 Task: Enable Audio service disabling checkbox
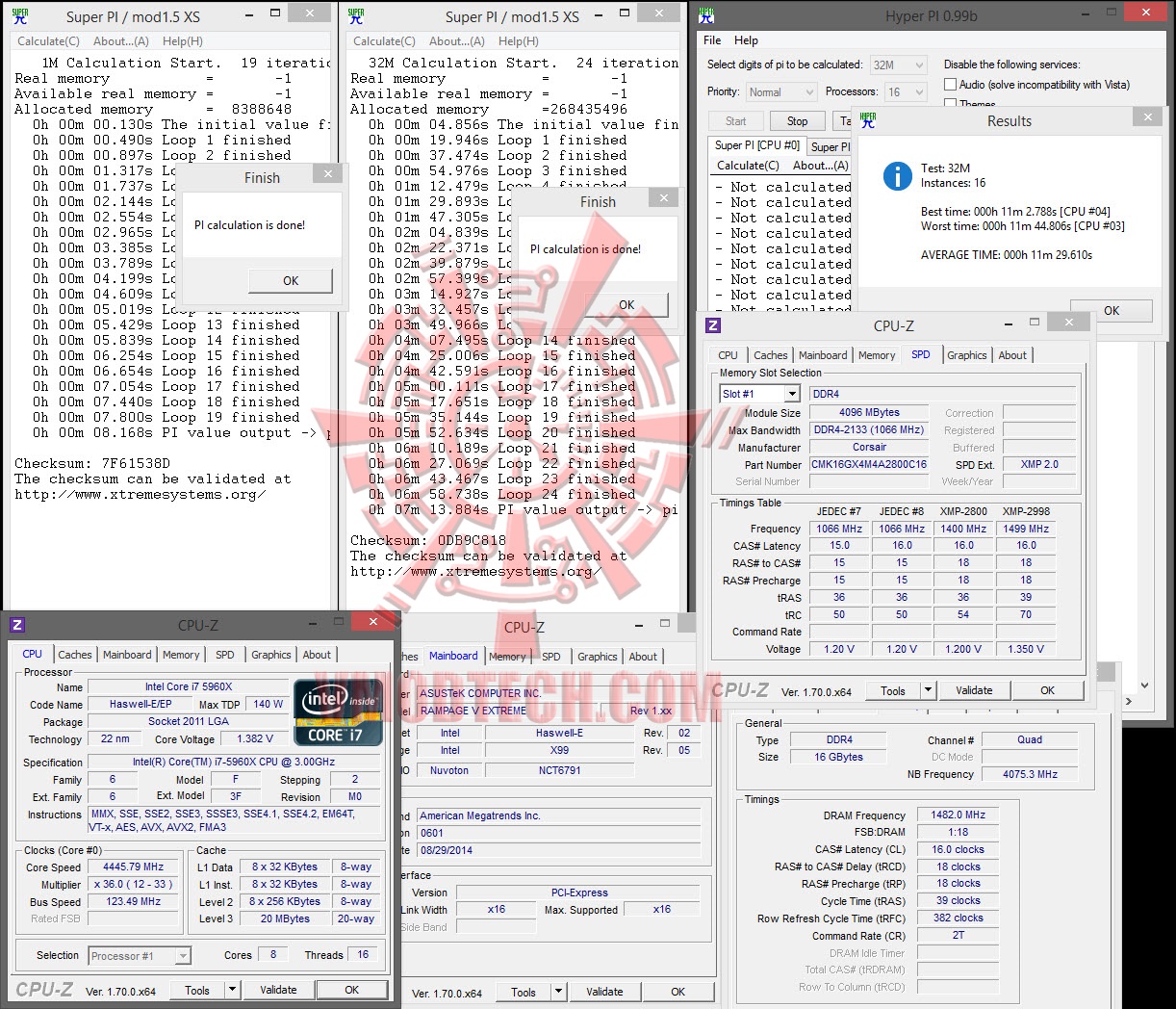click(x=951, y=85)
